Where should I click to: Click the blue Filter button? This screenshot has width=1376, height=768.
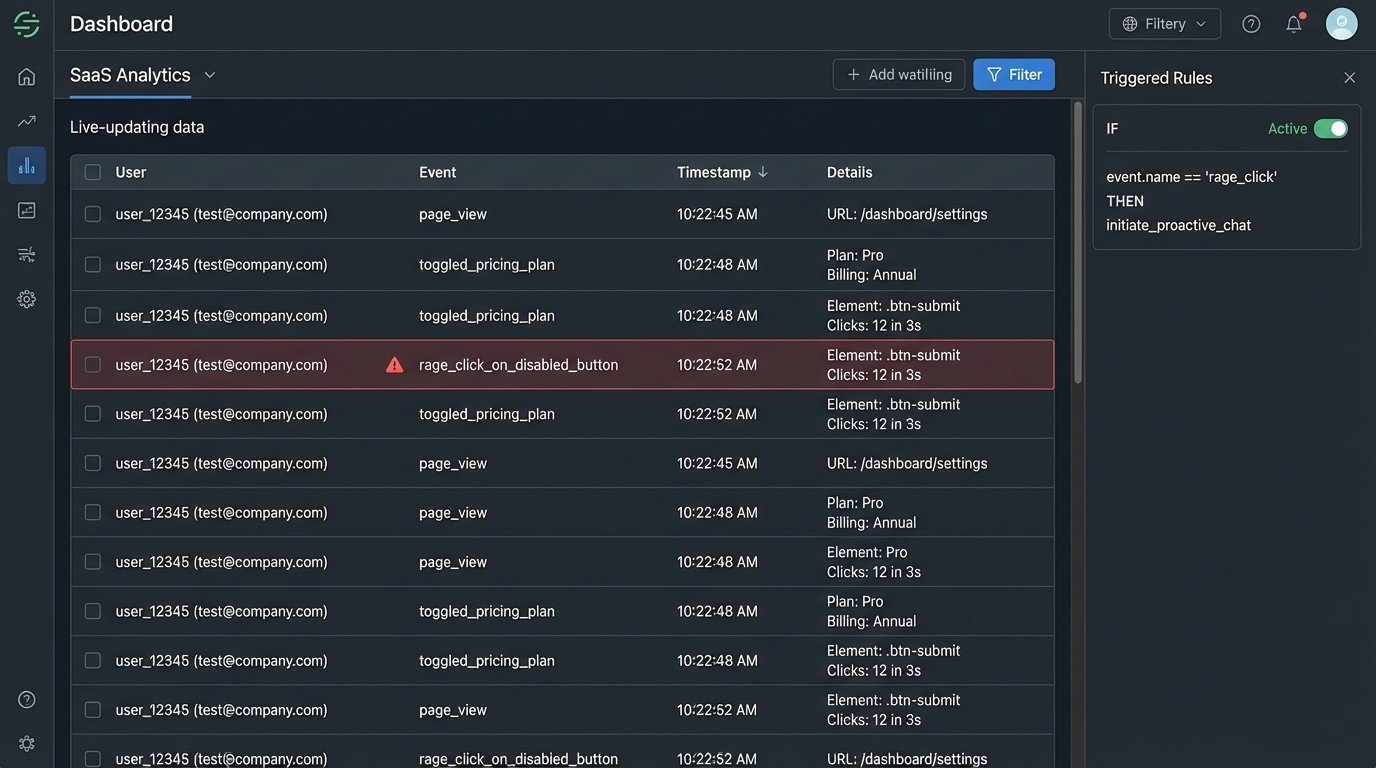pyautogui.click(x=1013, y=75)
